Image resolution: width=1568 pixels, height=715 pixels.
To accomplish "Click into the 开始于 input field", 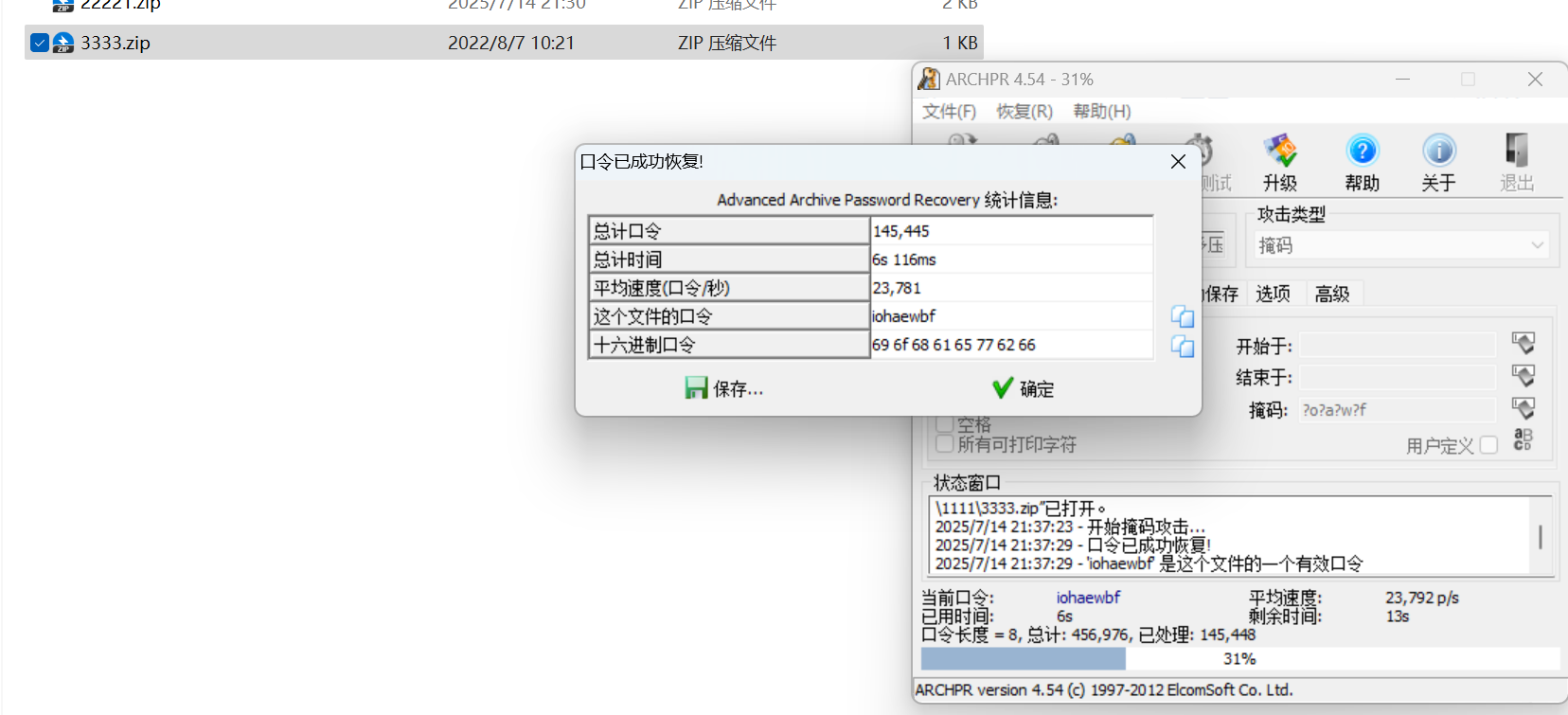I will point(1398,345).
